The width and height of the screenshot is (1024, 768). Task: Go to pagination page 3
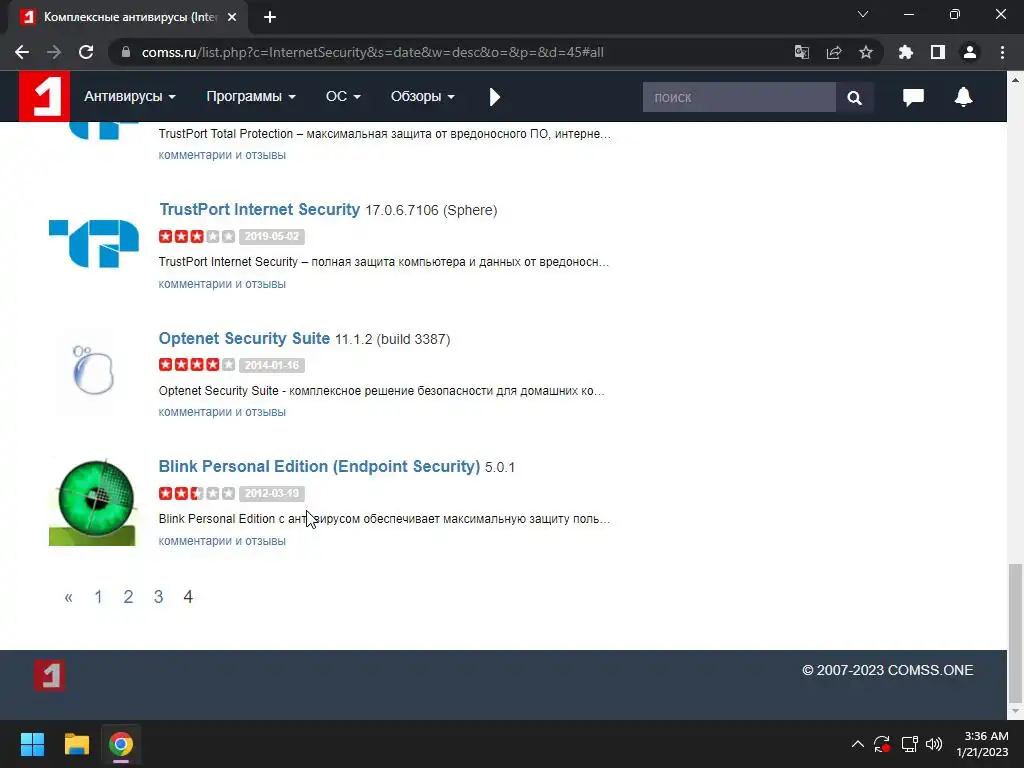[158, 597]
